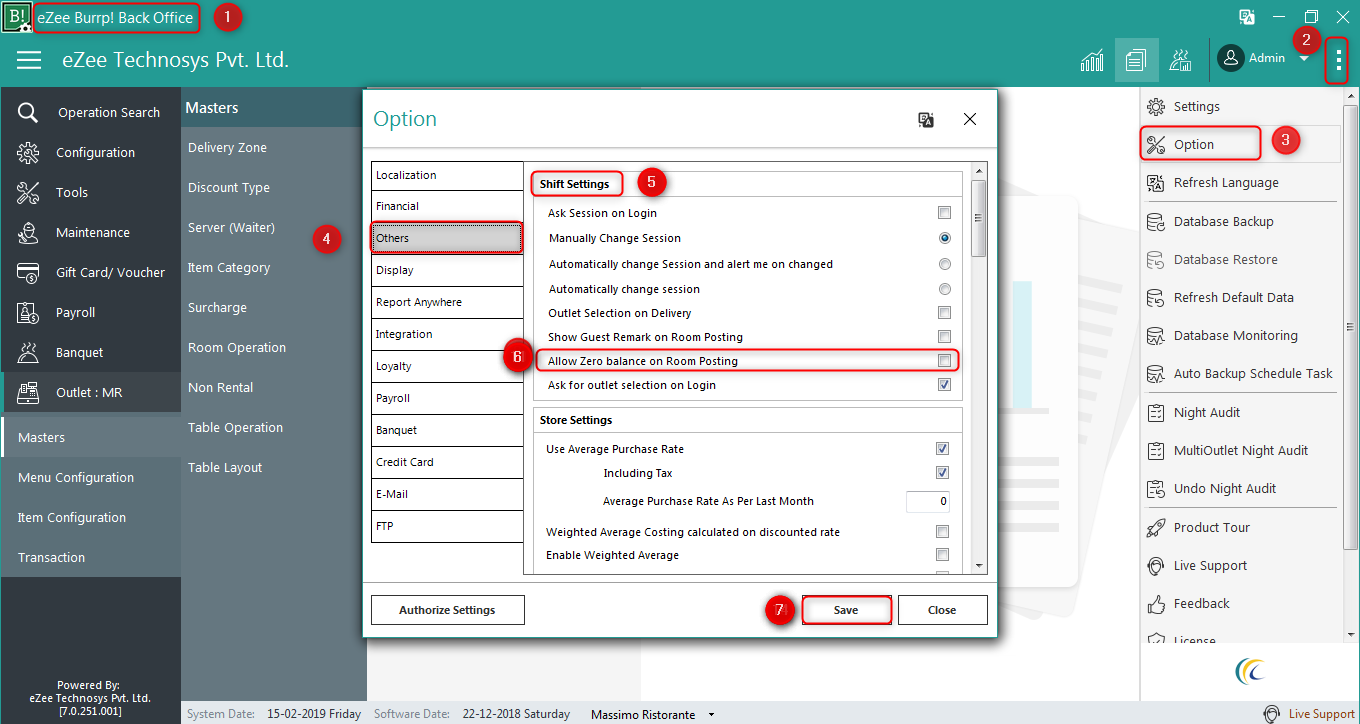Screen dimensions: 1360x724
Task: Open Massimo Ristorante outlet dropdown
Action: (x=711, y=715)
